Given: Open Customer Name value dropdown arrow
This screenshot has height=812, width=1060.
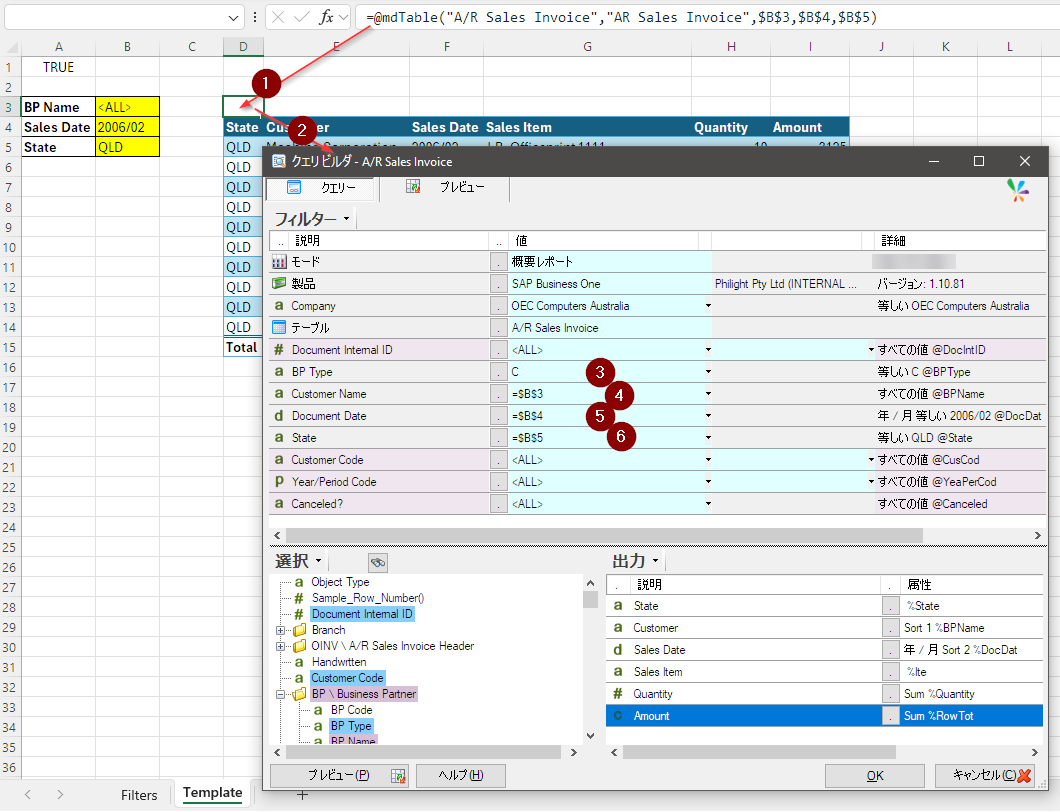Looking at the screenshot, I should (x=708, y=393).
